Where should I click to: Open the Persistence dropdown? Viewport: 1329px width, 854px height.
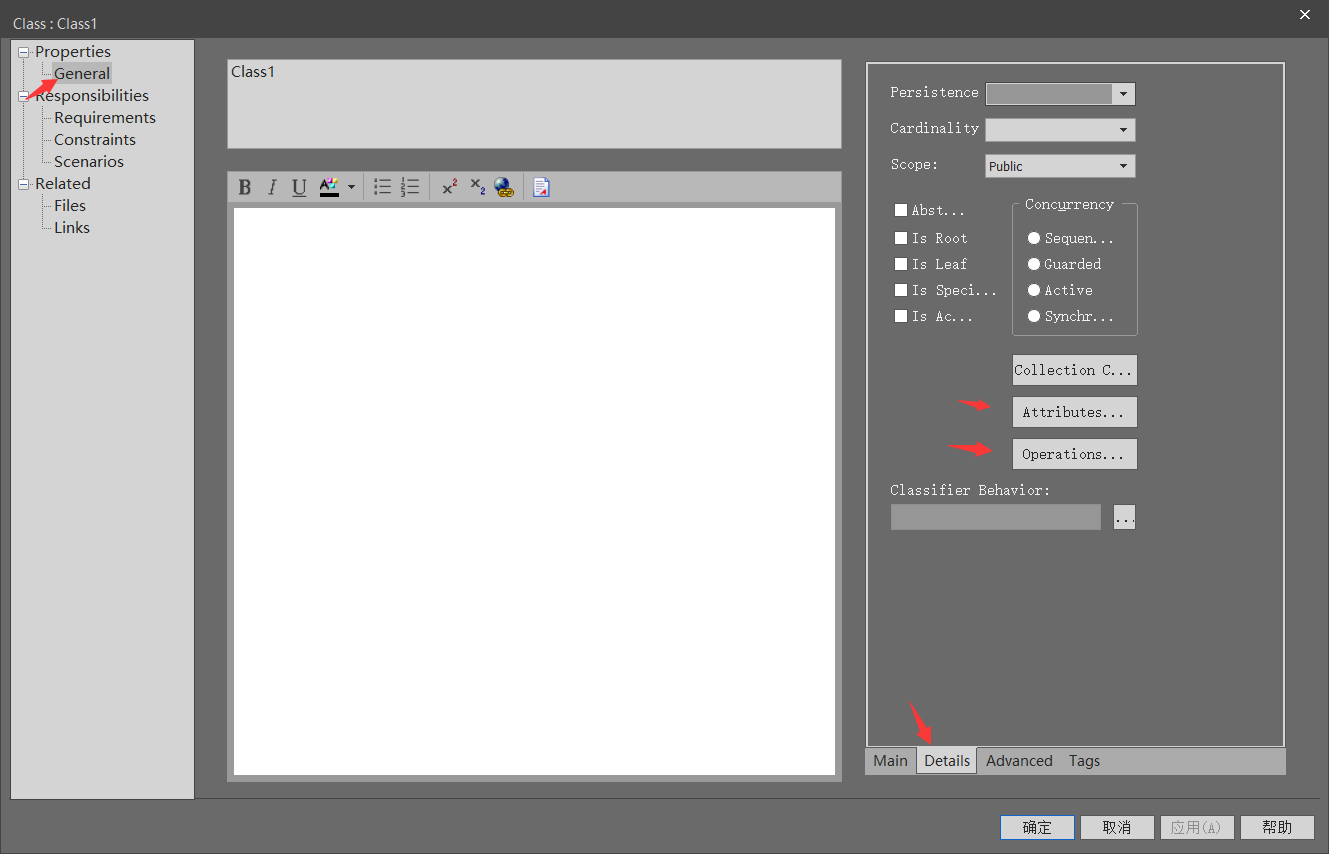coord(1123,93)
